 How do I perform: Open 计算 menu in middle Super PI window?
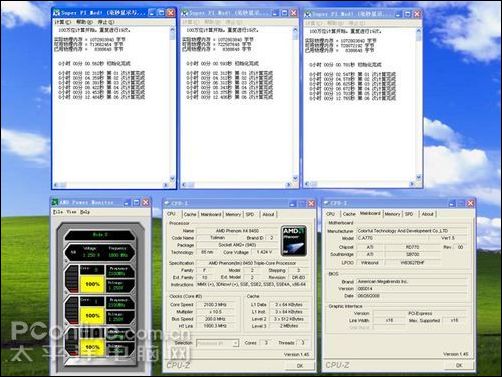coord(190,22)
